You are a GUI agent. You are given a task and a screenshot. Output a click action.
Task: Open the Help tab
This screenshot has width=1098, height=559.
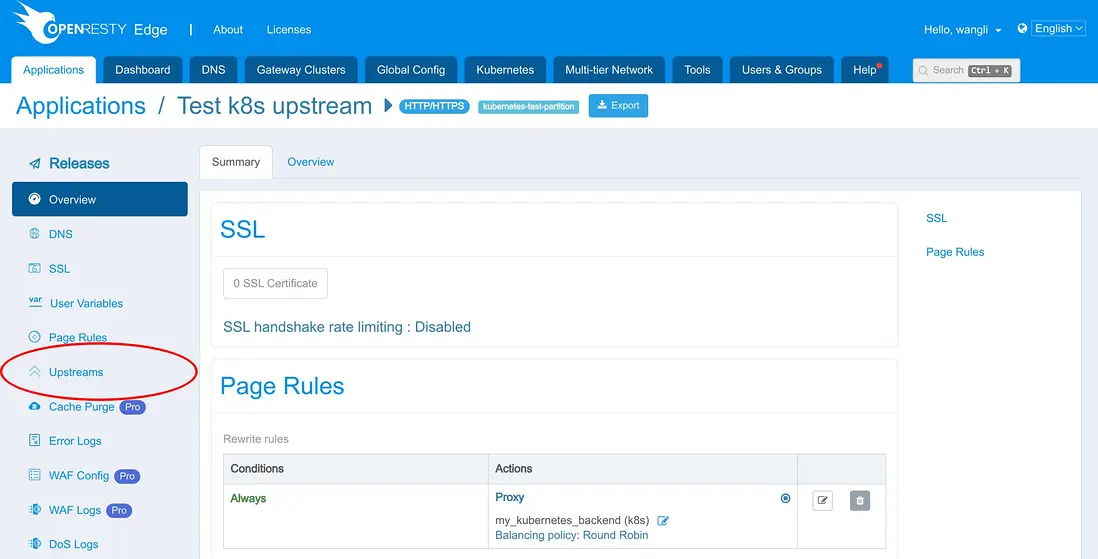[x=865, y=70]
